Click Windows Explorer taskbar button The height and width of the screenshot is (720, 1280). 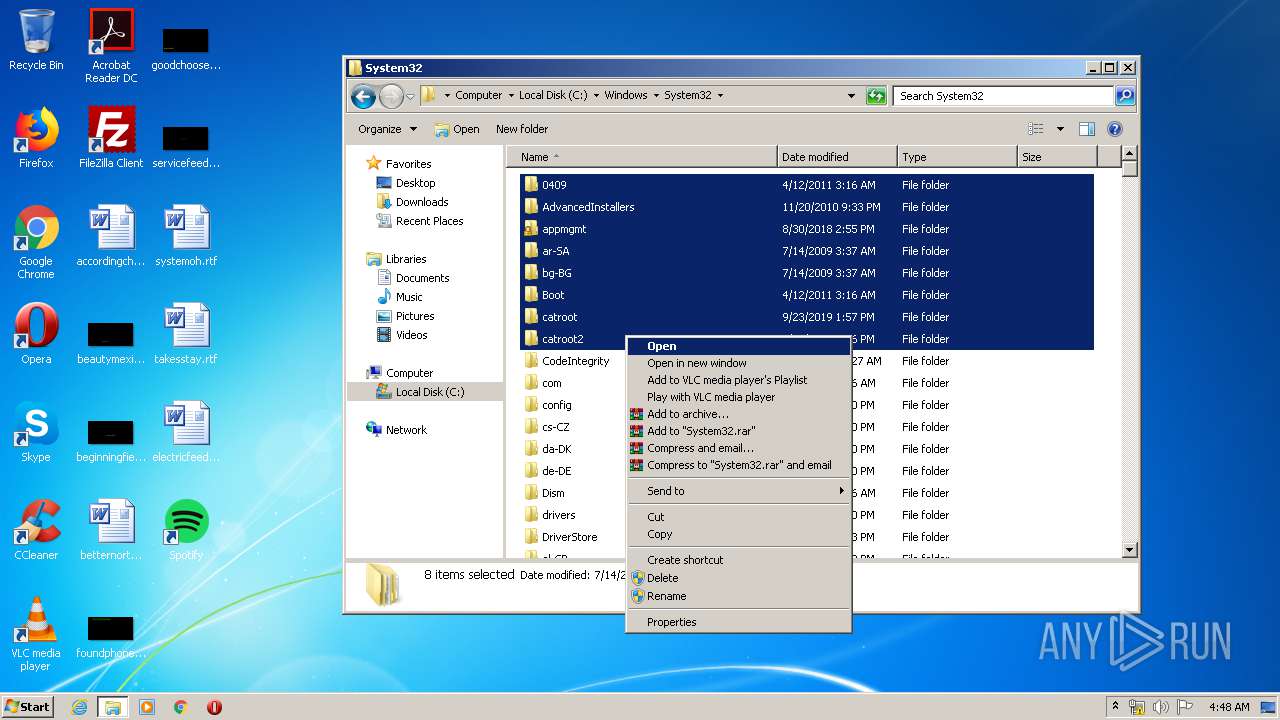(x=113, y=707)
